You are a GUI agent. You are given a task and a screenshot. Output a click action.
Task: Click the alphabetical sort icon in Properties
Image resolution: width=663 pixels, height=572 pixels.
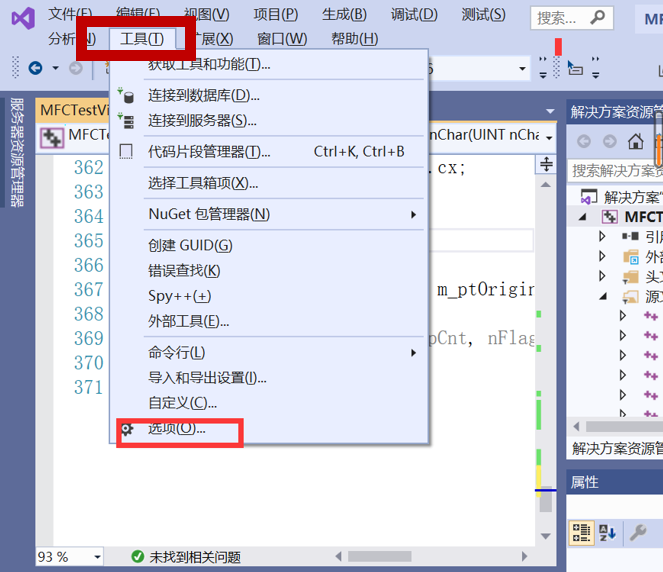pyautogui.click(x=608, y=533)
